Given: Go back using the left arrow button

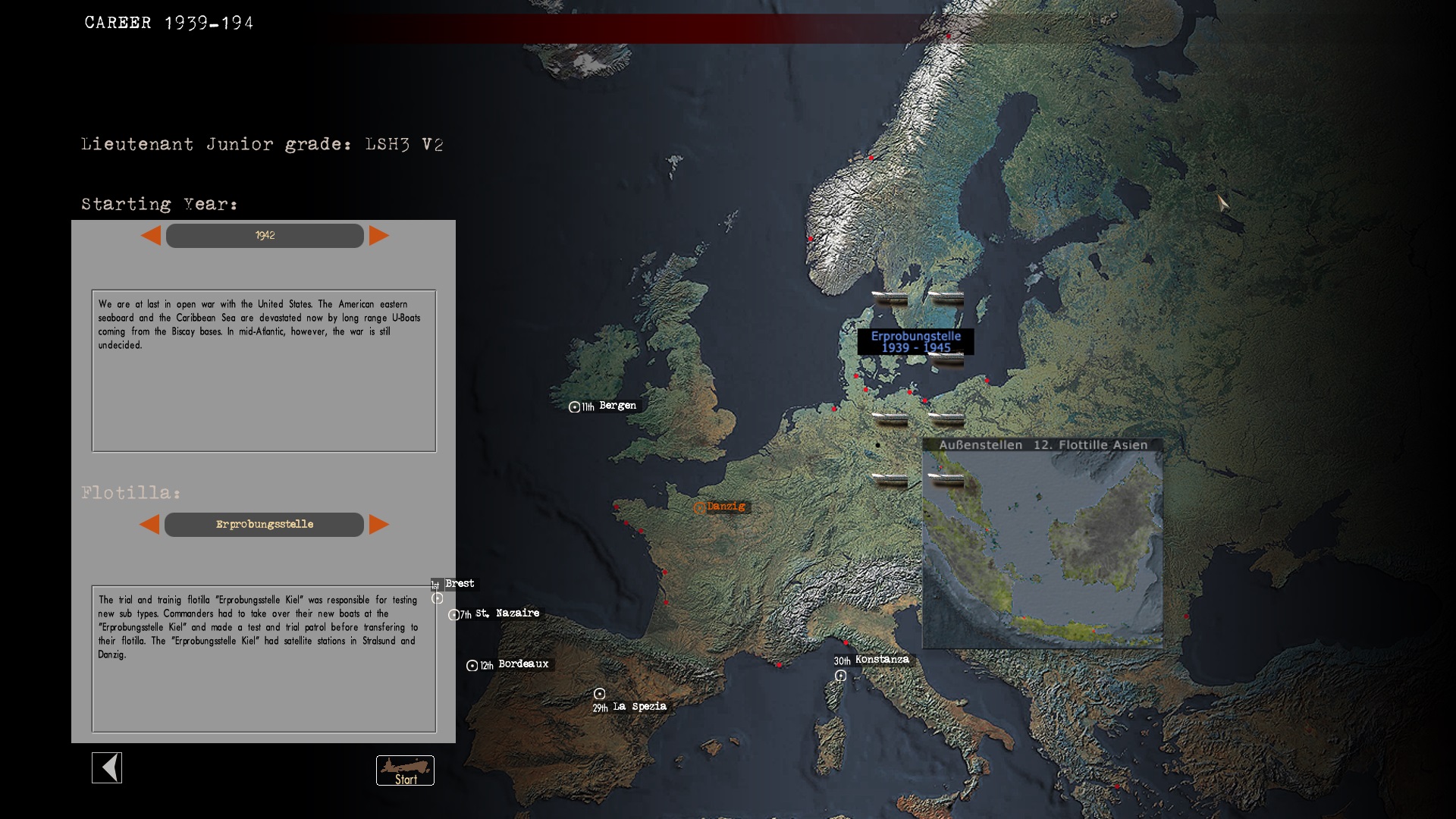Looking at the screenshot, I should (x=107, y=767).
